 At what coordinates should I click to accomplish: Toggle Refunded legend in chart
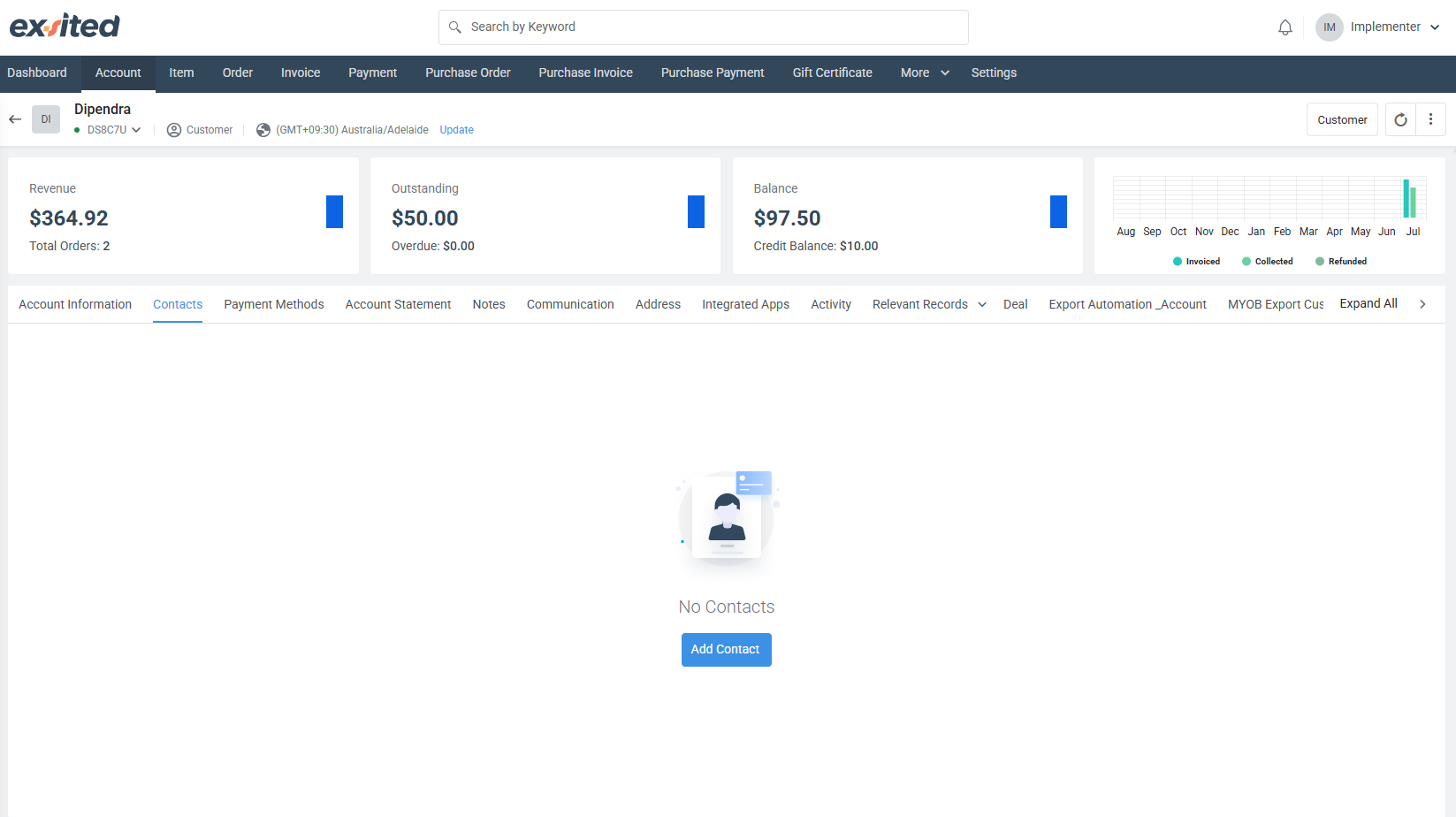pyautogui.click(x=1341, y=262)
